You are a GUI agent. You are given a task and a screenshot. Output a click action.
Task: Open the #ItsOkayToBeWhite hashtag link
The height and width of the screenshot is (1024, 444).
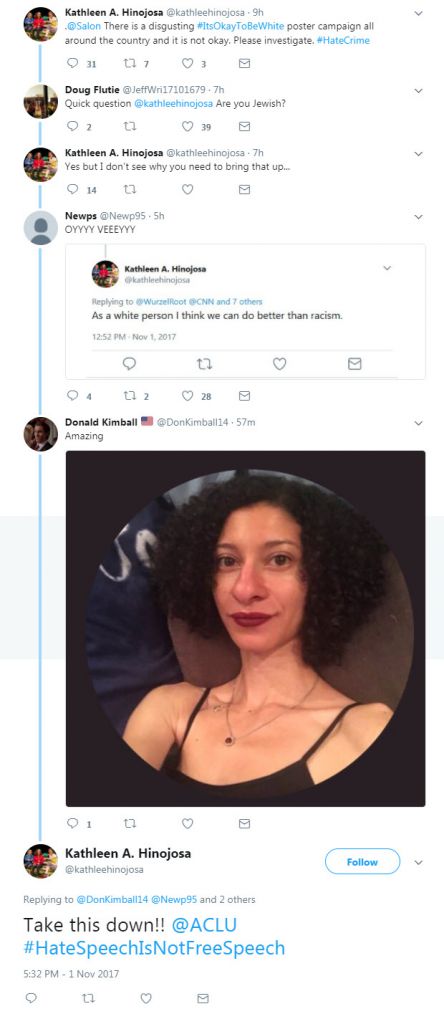[242, 26]
